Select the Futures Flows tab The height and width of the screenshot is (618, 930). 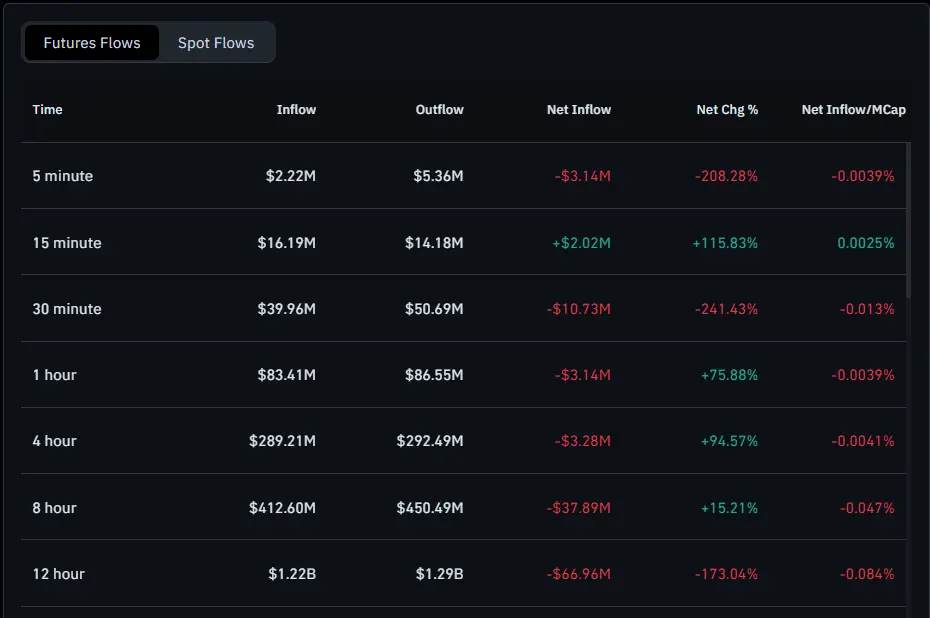pyautogui.click(x=91, y=42)
